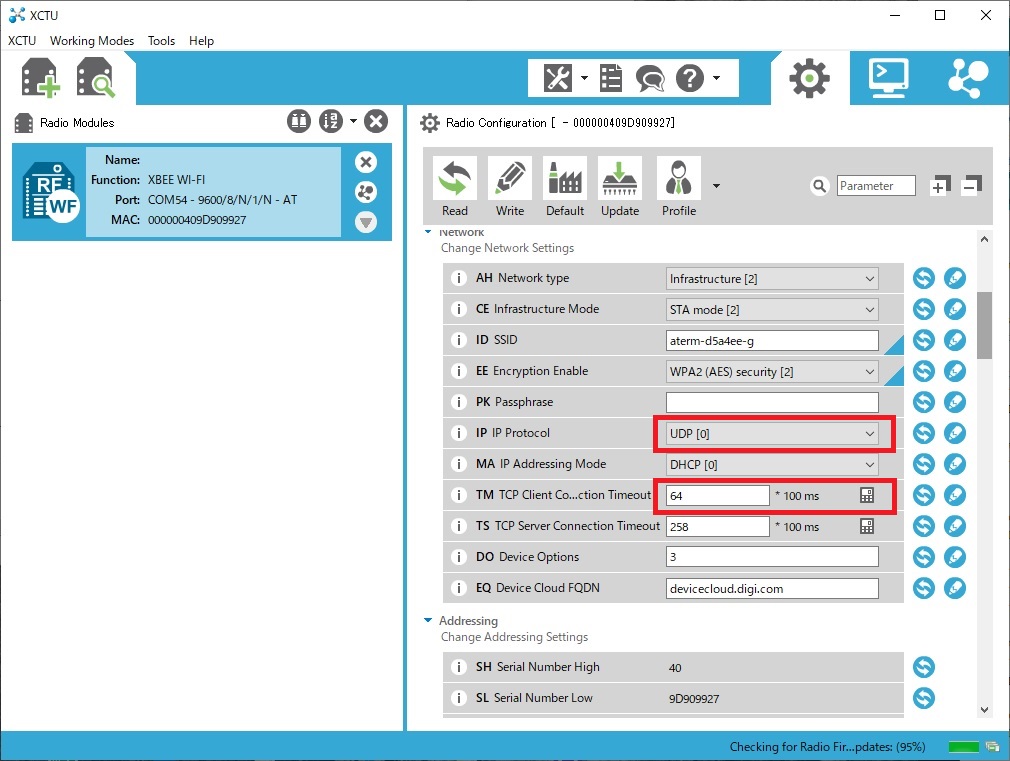Write the IP Protocol setting pencil icon

click(955, 434)
